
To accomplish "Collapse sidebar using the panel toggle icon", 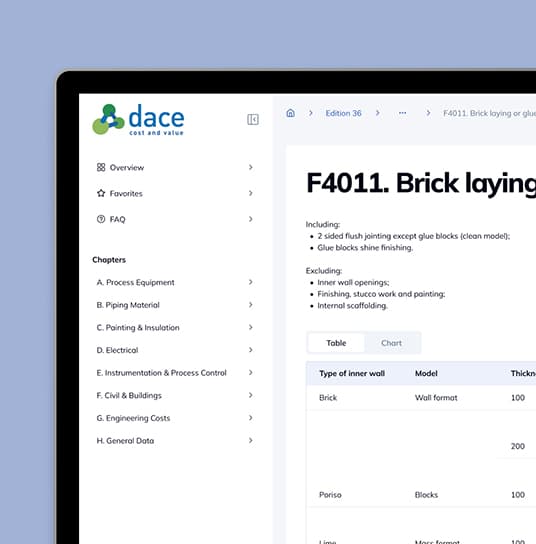I will click(x=253, y=119).
